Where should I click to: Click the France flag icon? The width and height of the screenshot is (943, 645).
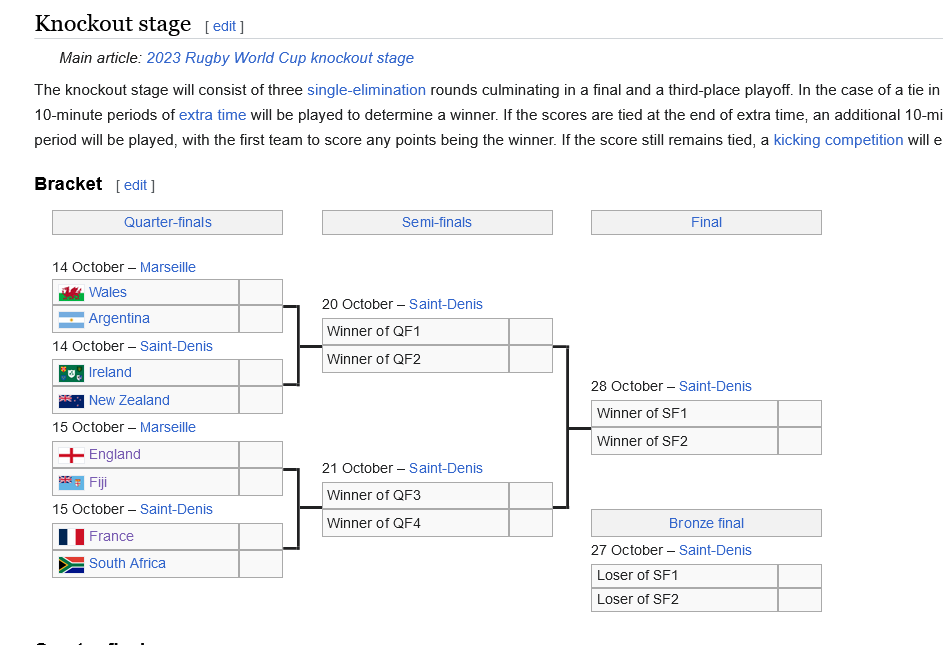pos(71,537)
